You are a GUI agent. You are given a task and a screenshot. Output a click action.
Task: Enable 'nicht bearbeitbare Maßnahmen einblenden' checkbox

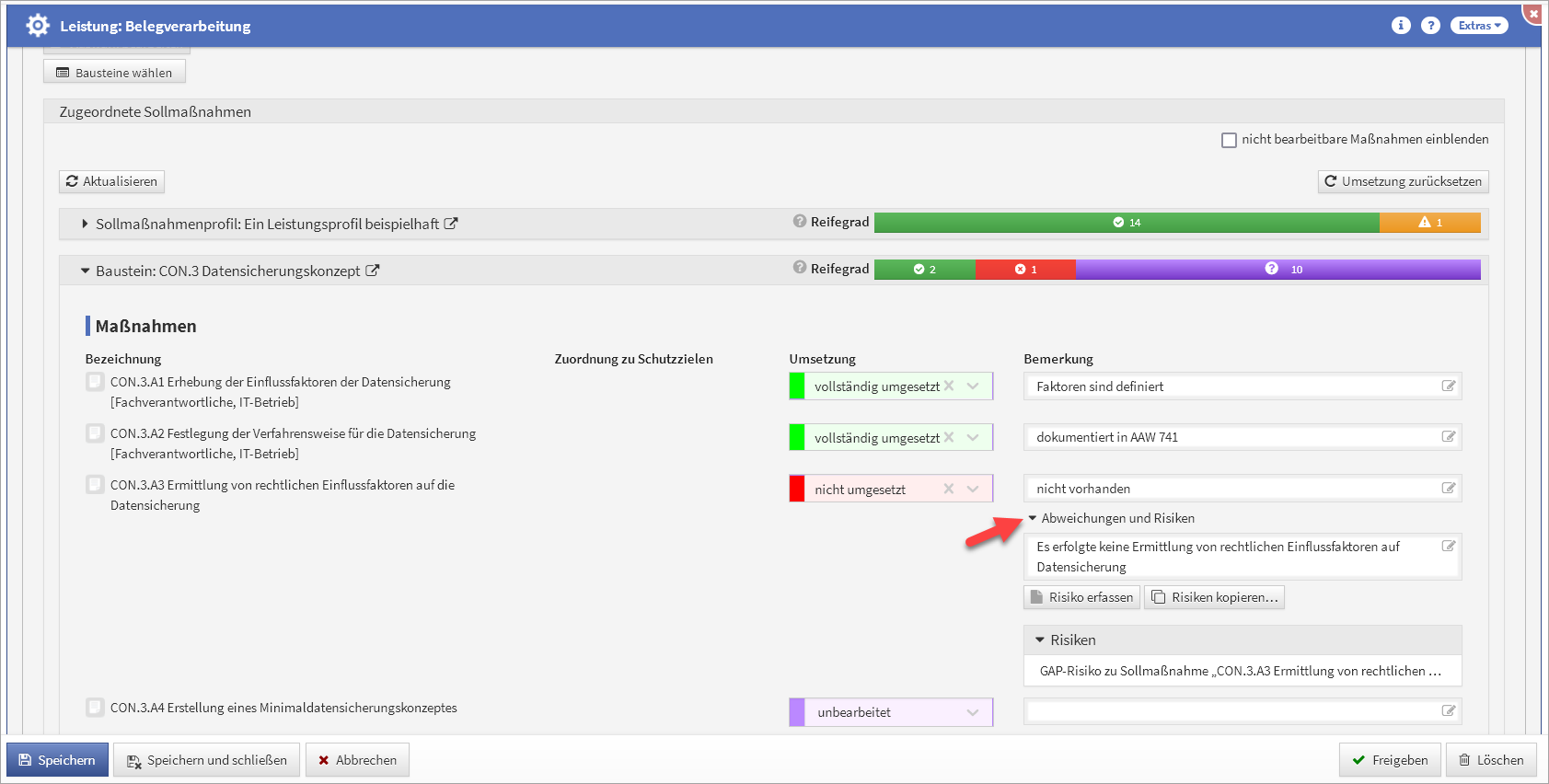pyautogui.click(x=1229, y=140)
